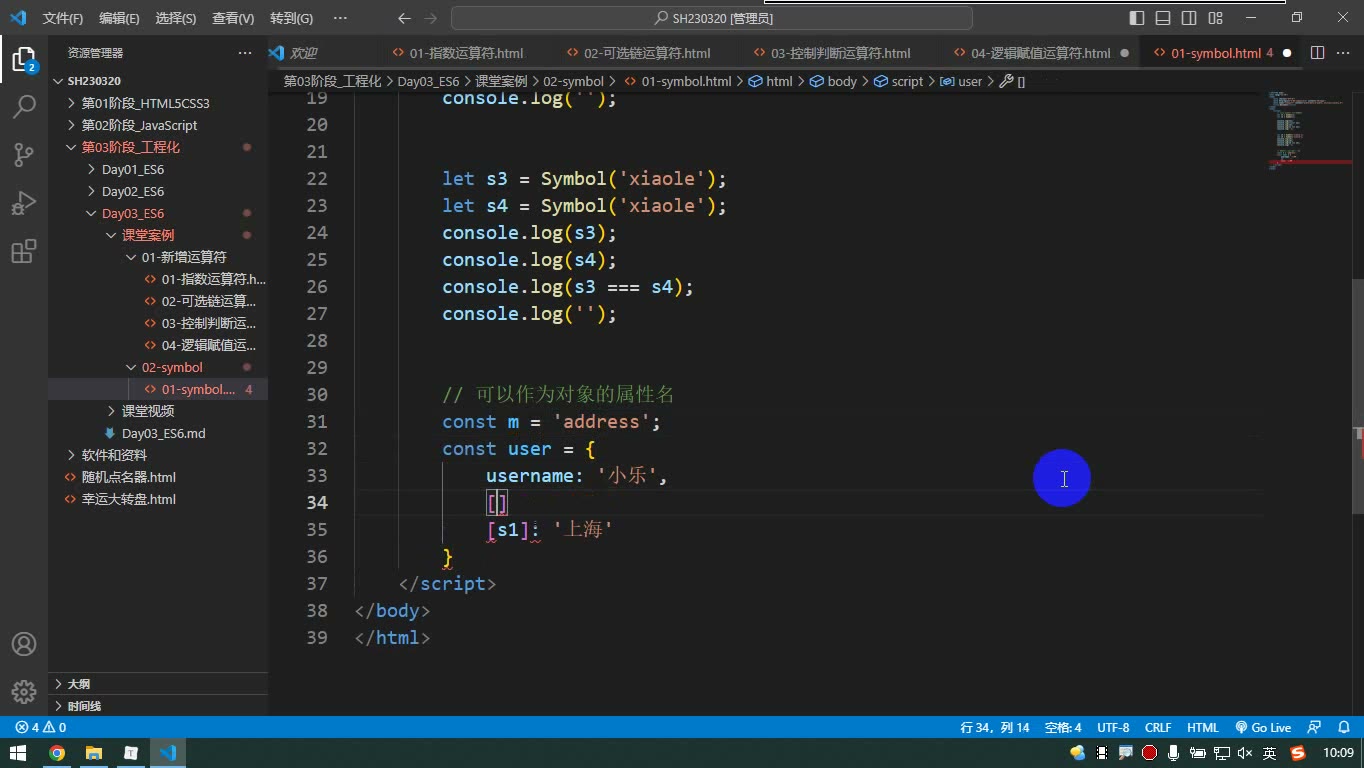Open the Extensions view
1364x768 pixels.
pyautogui.click(x=24, y=251)
